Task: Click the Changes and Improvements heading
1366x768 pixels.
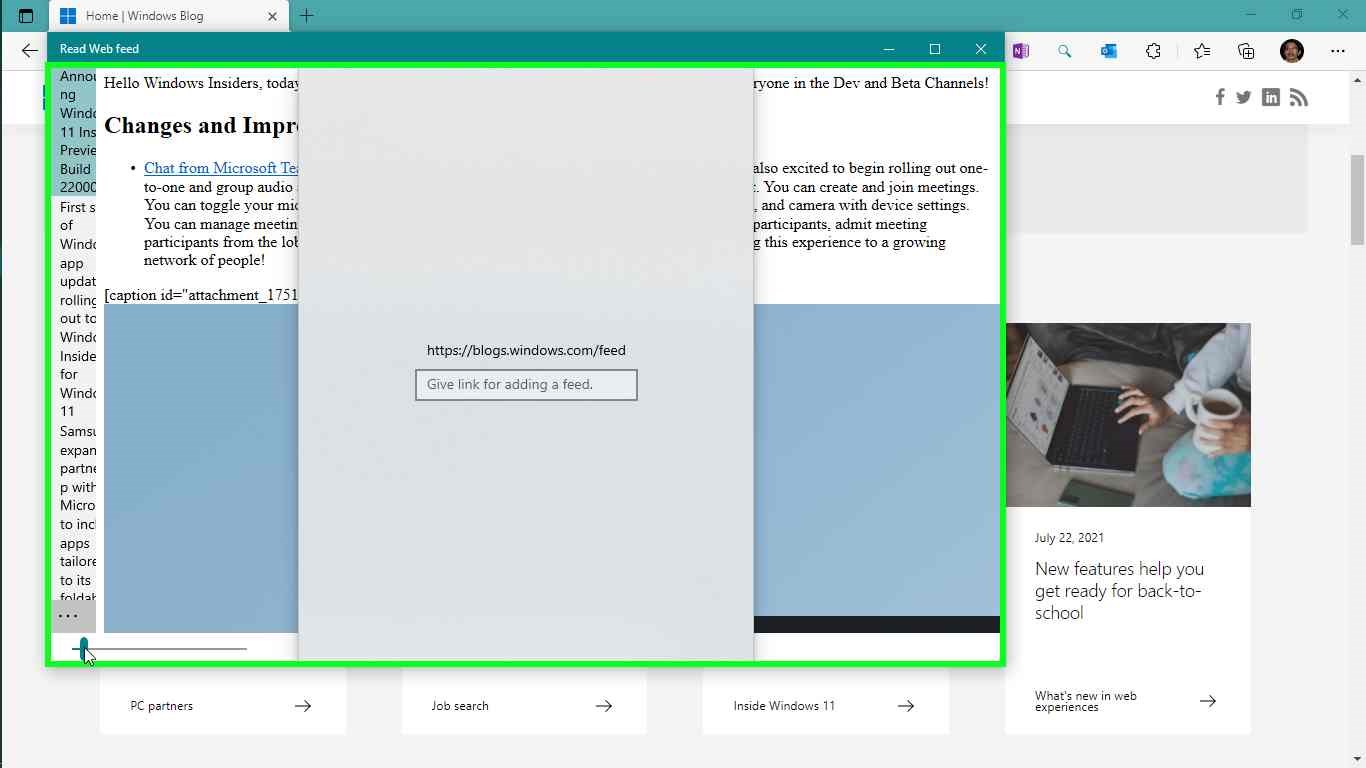Action: [201, 125]
